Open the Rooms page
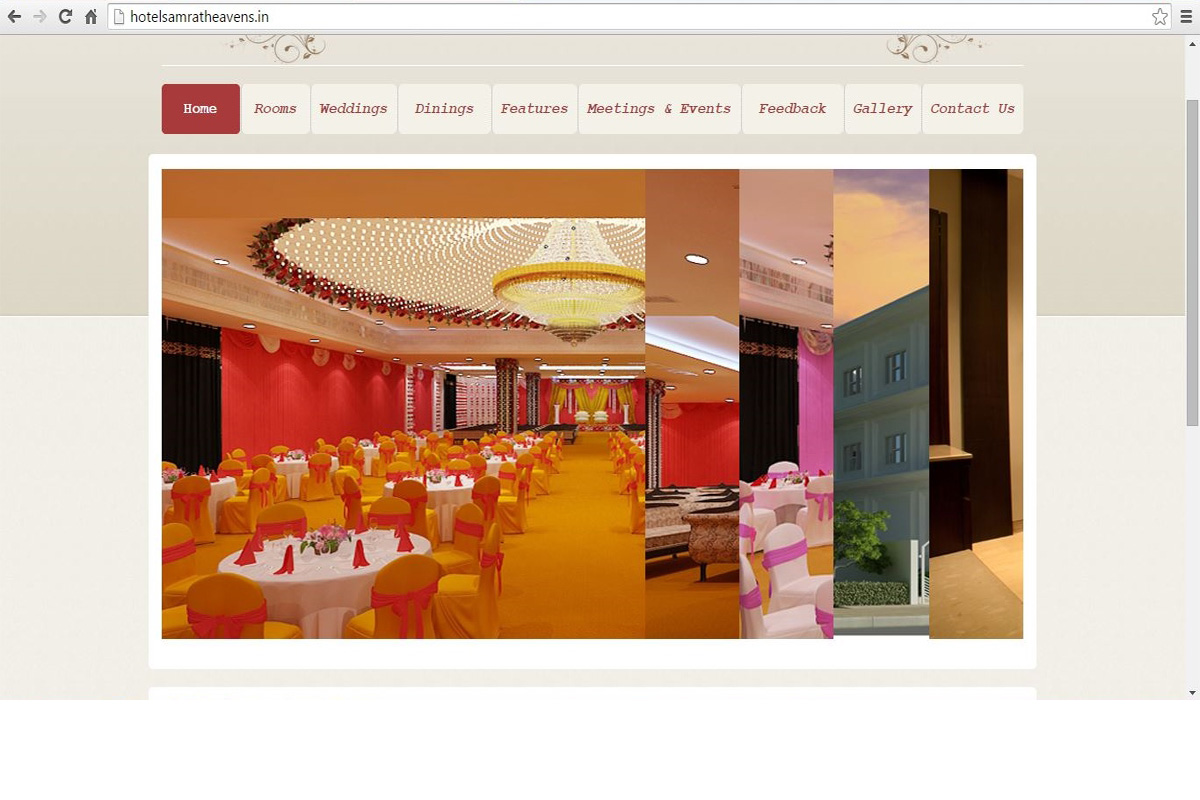Viewport: 1200px width, 800px height. click(x=275, y=109)
